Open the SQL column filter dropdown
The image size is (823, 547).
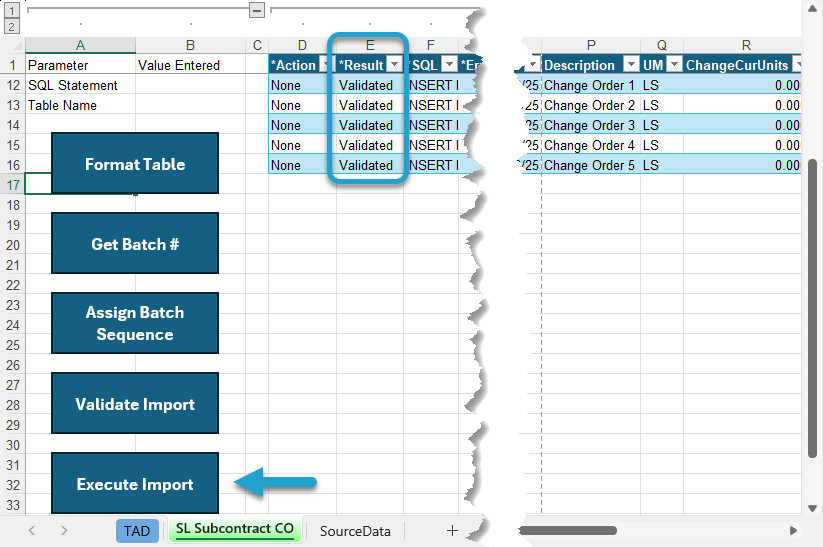tap(449, 65)
